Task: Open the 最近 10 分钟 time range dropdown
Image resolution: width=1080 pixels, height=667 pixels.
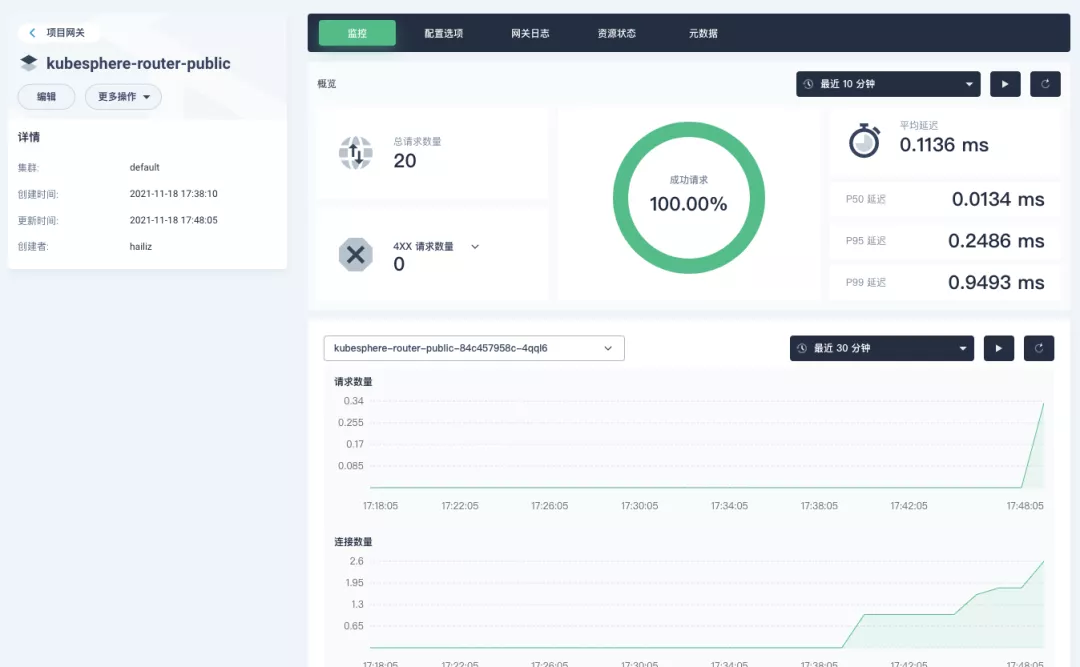Action: (x=888, y=84)
